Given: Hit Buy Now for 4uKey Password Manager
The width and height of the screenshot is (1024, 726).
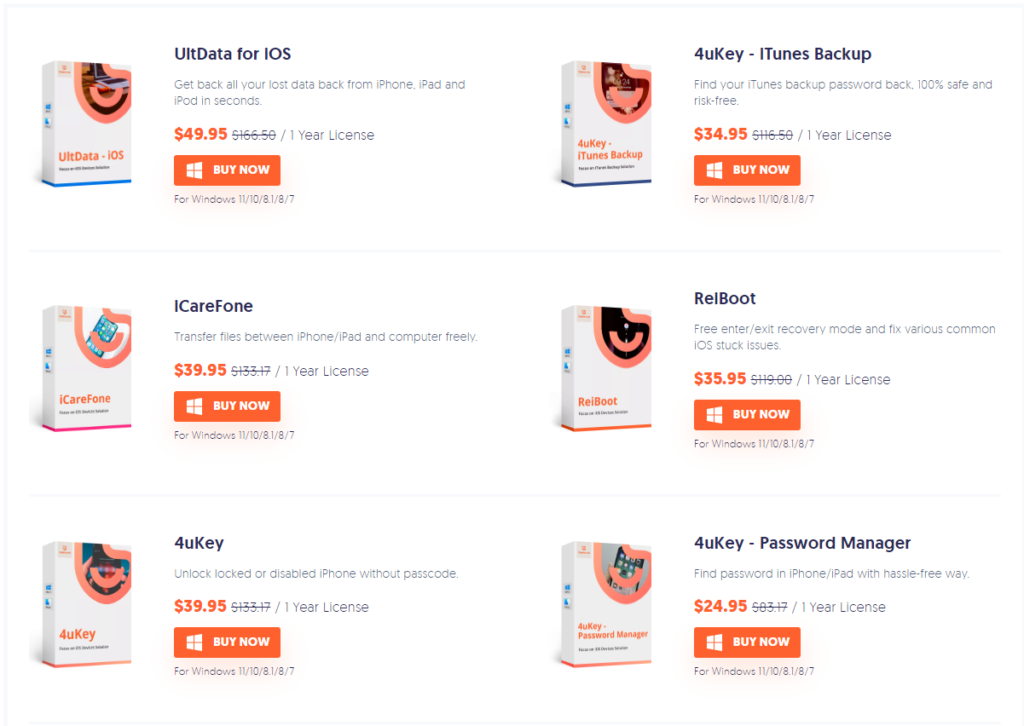Looking at the screenshot, I should click(x=747, y=642).
